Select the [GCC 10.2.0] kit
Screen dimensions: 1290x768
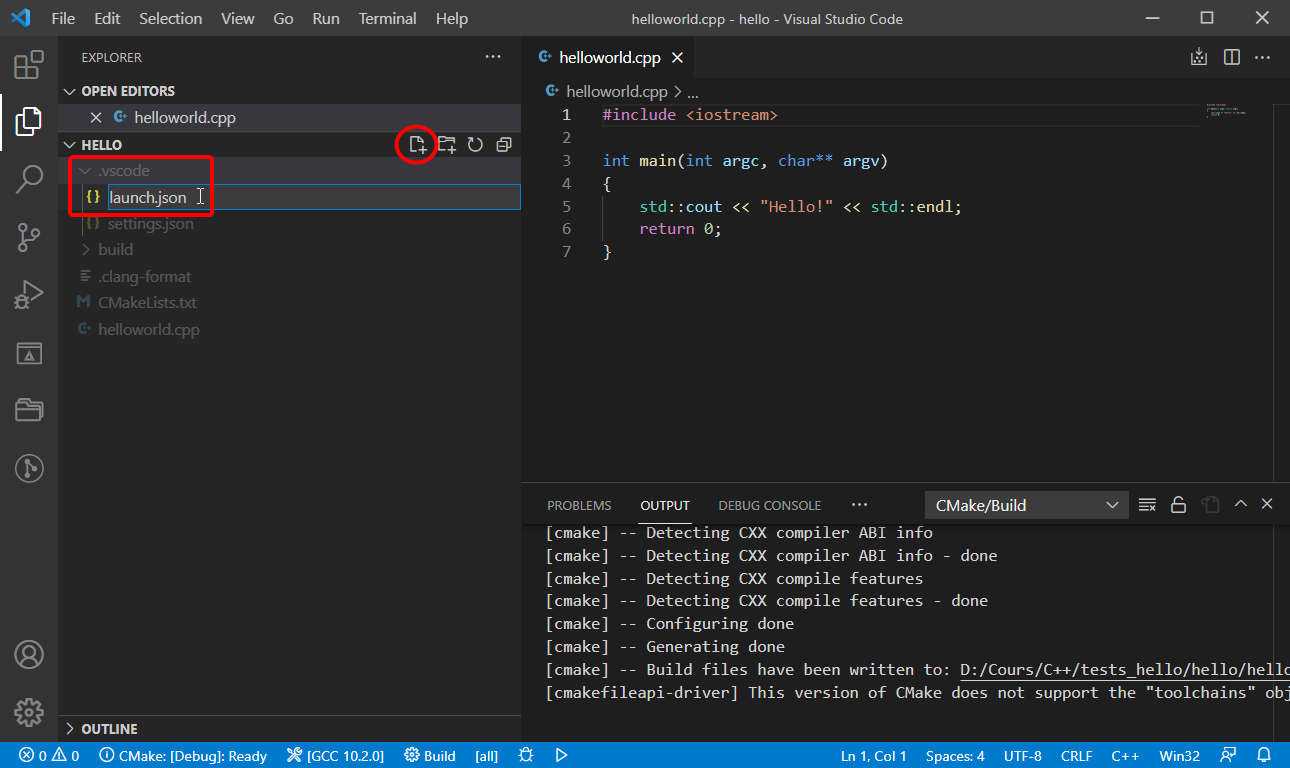tap(335, 755)
